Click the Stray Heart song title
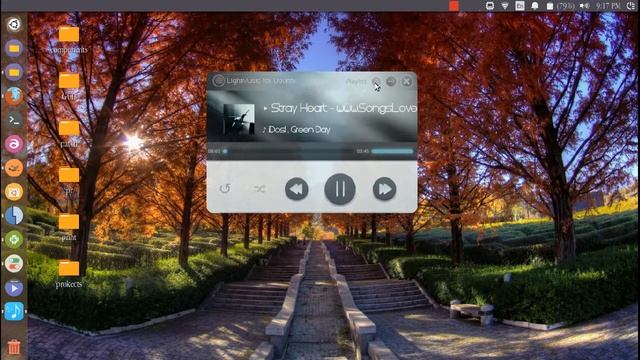Image resolution: width=640 pixels, height=360 pixels. pos(344,108)
